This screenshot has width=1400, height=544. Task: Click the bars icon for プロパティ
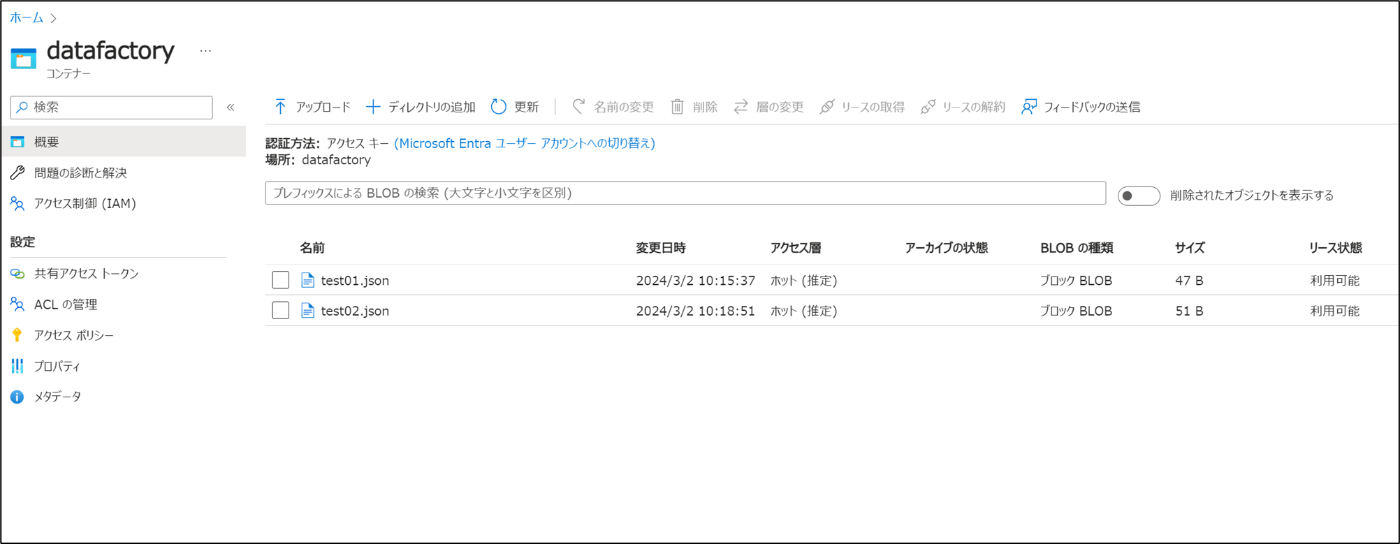pos(17,367)
